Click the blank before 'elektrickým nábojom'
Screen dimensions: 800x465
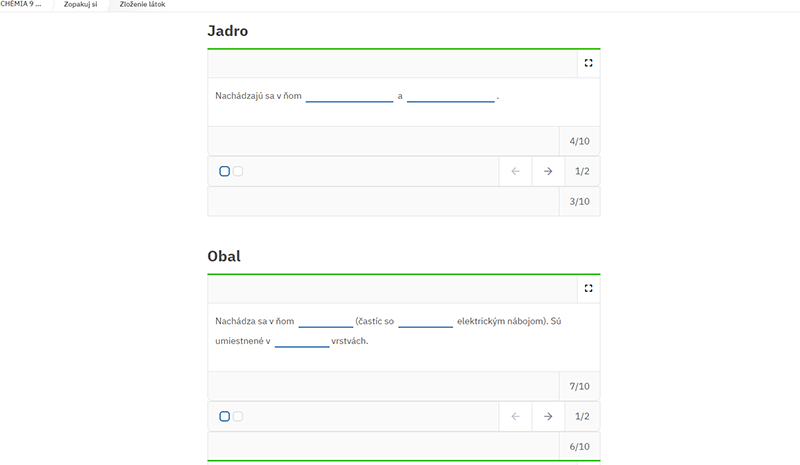pos(426,322)
